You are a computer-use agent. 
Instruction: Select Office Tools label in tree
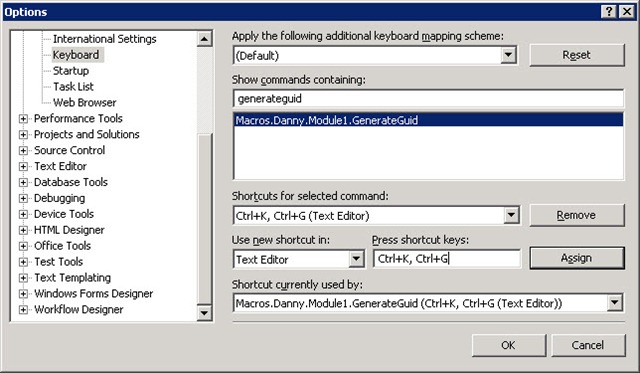coord(62,246)
